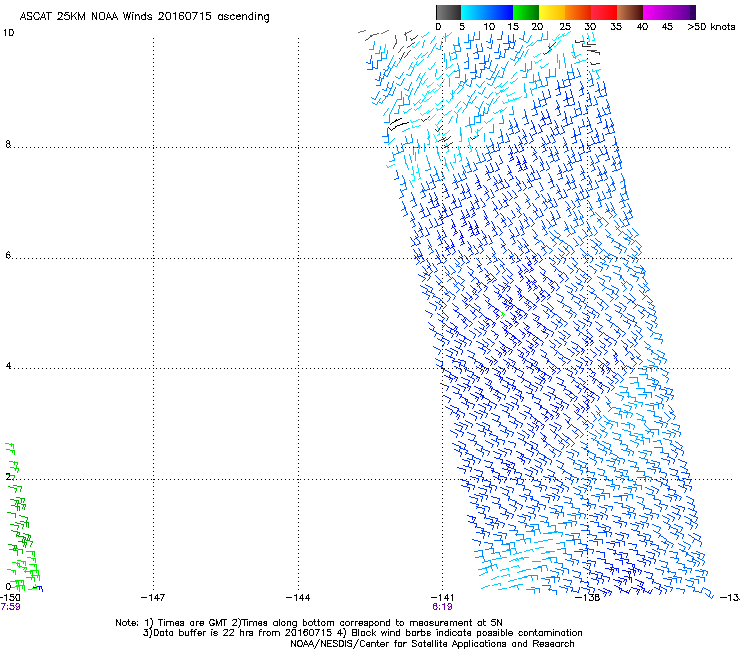
Task: Click the longitude label '-144'
Action: coord(298,598)
